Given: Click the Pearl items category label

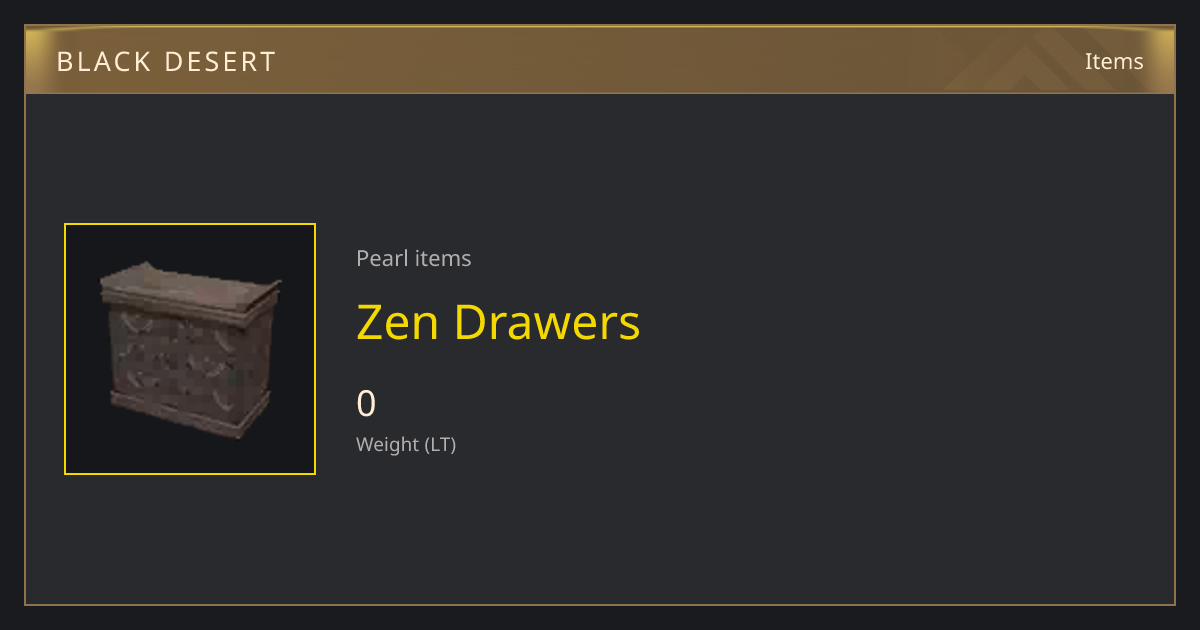Looking at the screenshot, I should 414,258.
